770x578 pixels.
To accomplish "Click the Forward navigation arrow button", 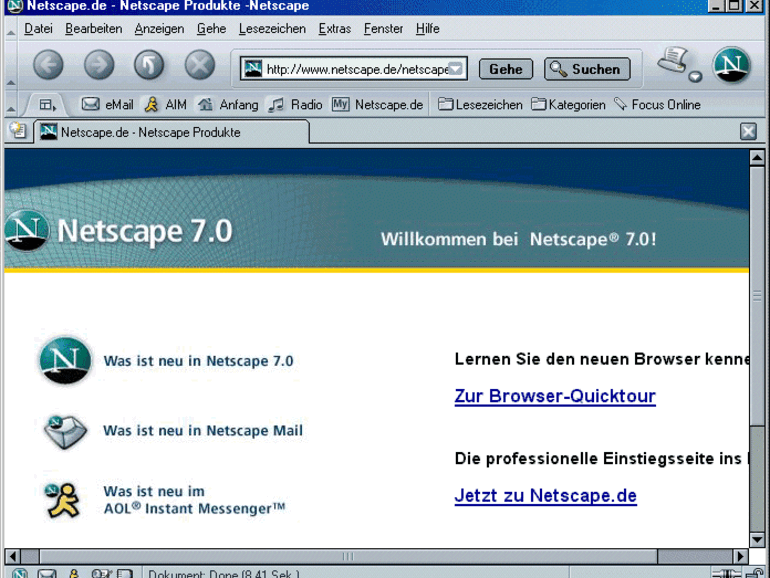I will (98, 66).
